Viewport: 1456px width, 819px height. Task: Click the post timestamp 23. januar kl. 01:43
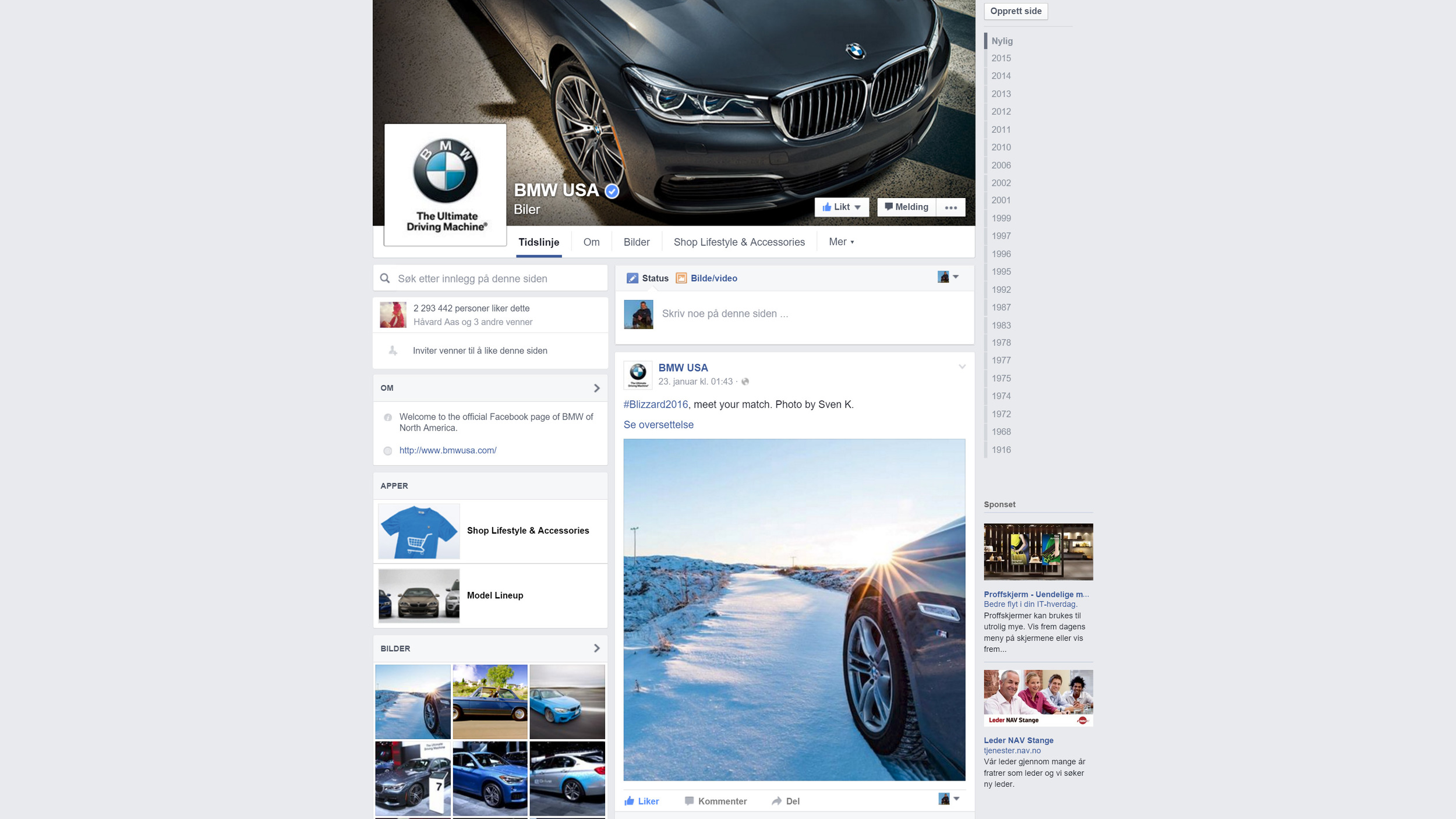(x=695, y=382)
